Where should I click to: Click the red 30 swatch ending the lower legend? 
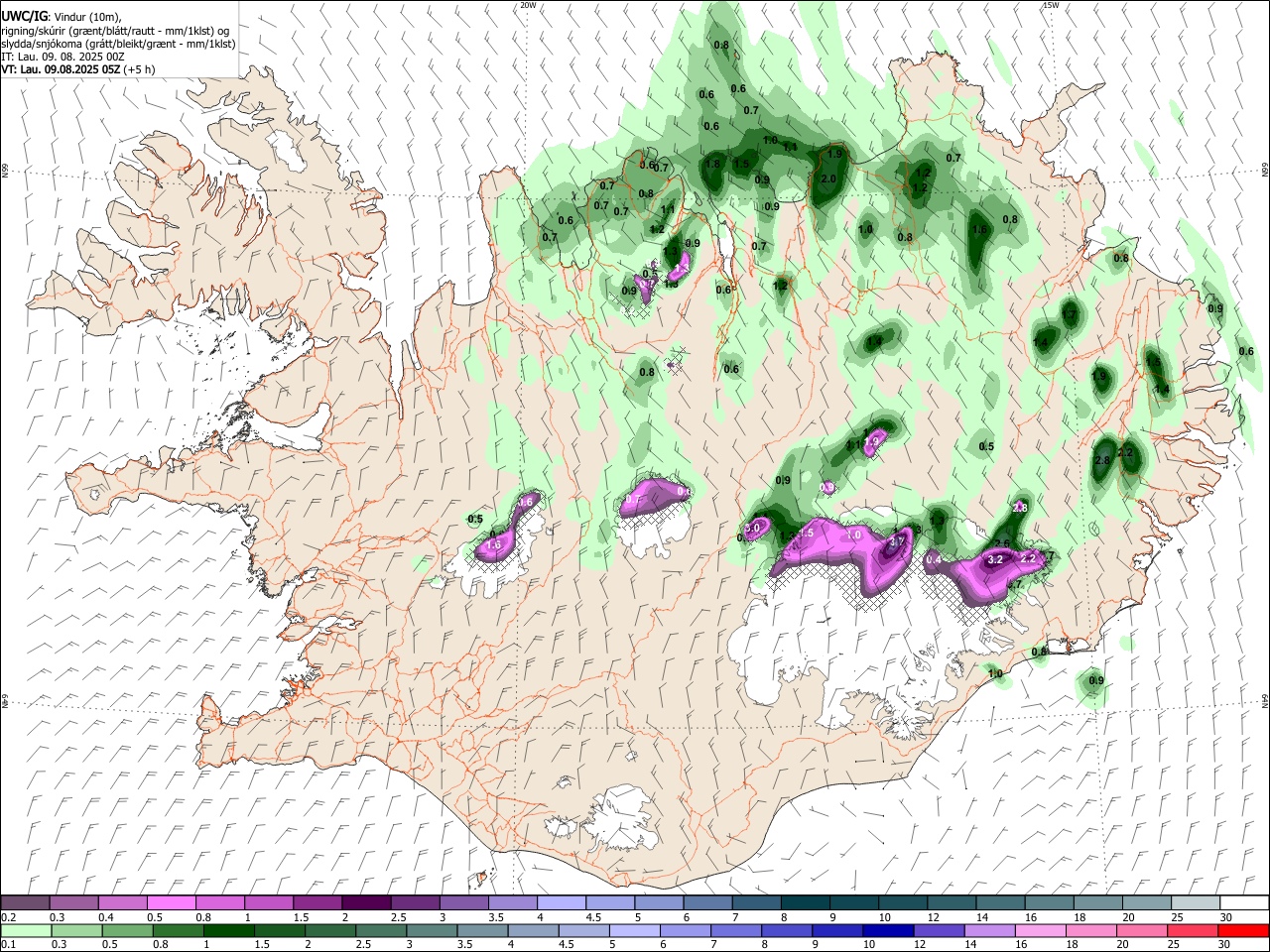click(x=1243, y=931)
